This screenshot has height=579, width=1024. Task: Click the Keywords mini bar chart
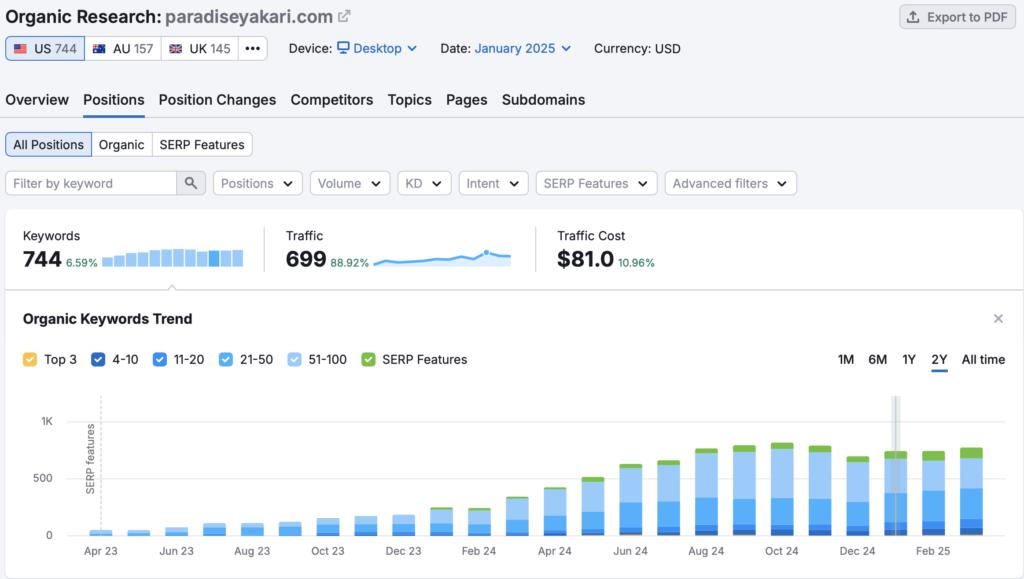tap(172, 258)
